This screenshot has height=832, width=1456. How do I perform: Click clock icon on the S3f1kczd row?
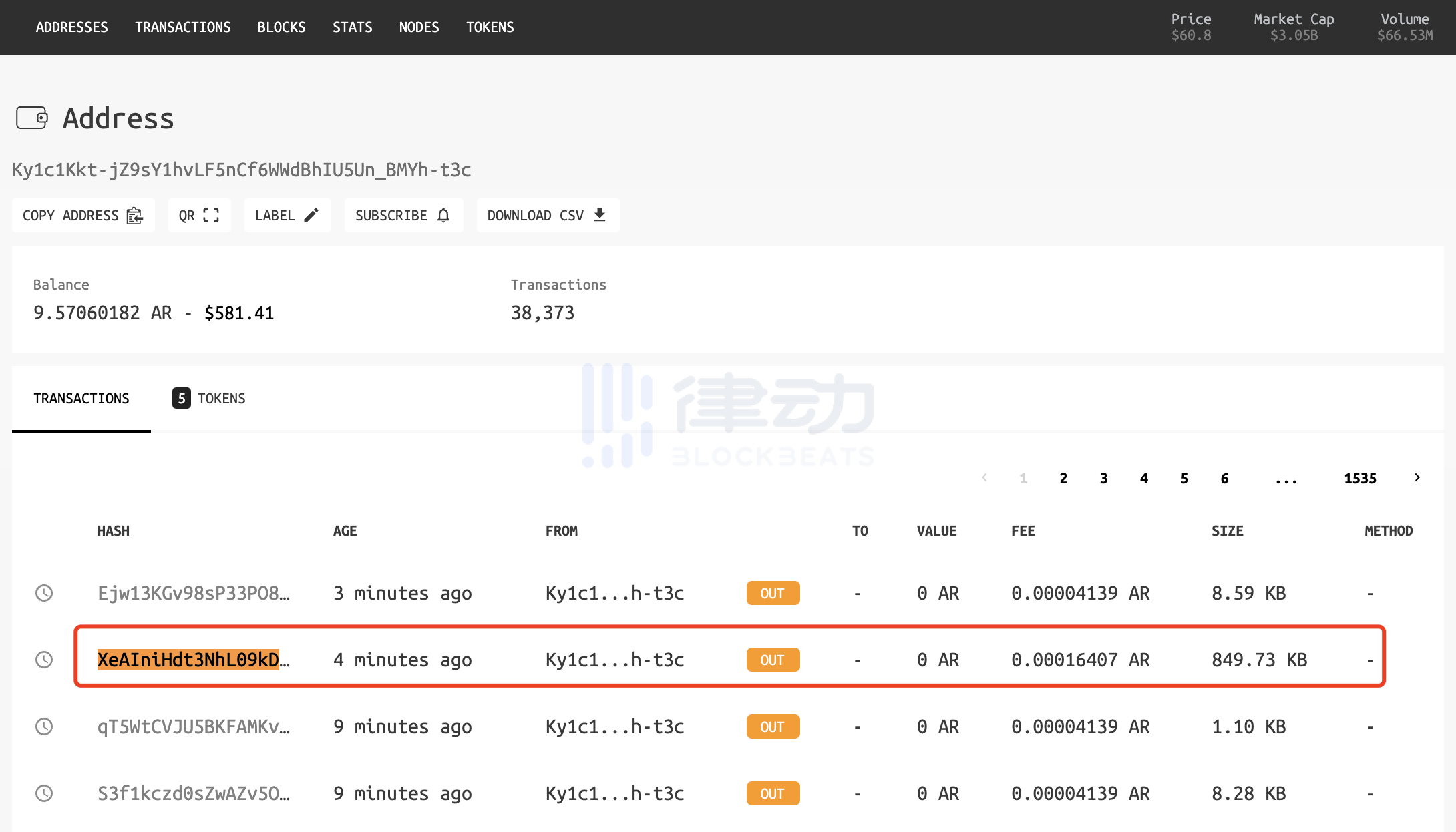[x=44, y=793]
